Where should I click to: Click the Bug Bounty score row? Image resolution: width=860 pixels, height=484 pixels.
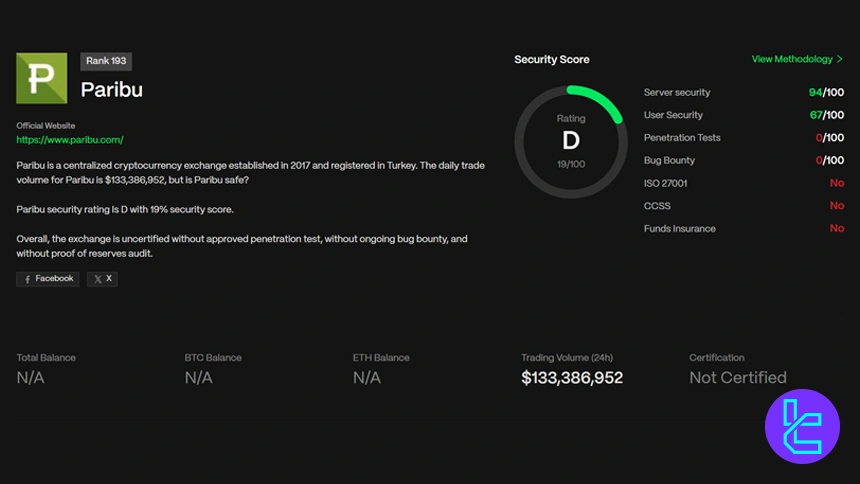pyautogui.click(x=743, y=160)
